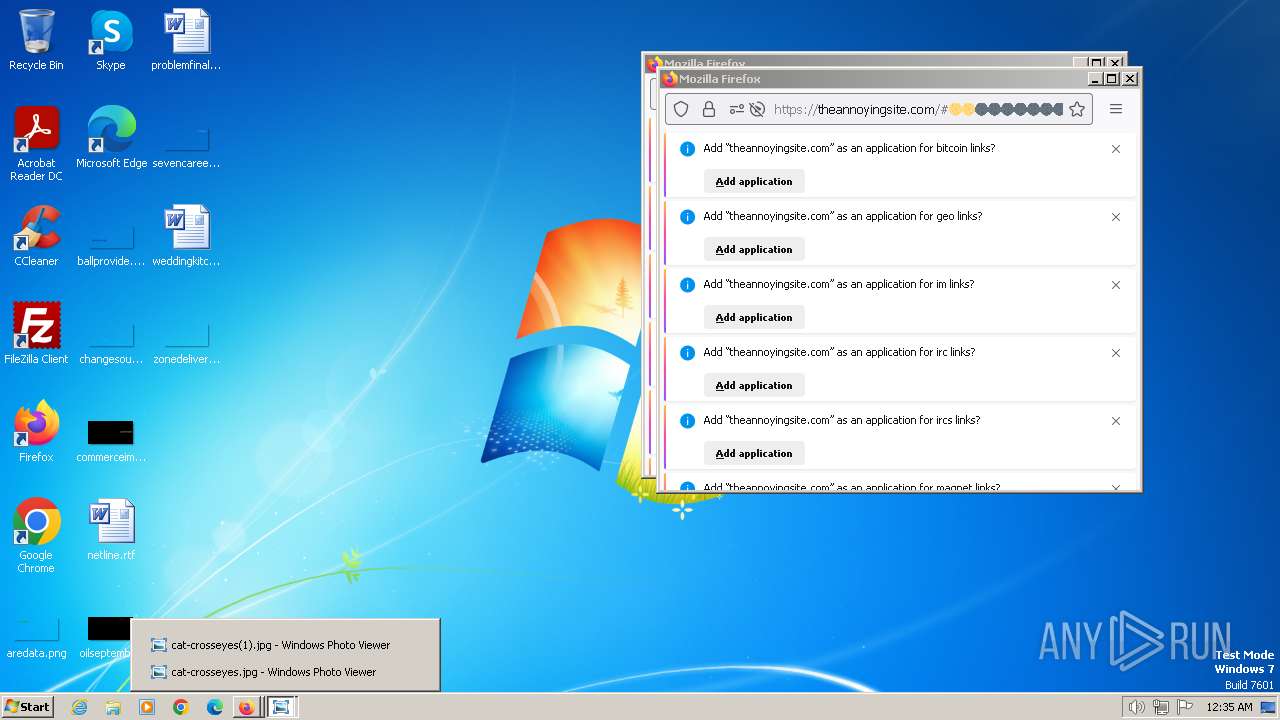Select cat-crosseyes(1).jpg Photo Viewer window
Screen dimensions: 1280x720
(284, 645)
